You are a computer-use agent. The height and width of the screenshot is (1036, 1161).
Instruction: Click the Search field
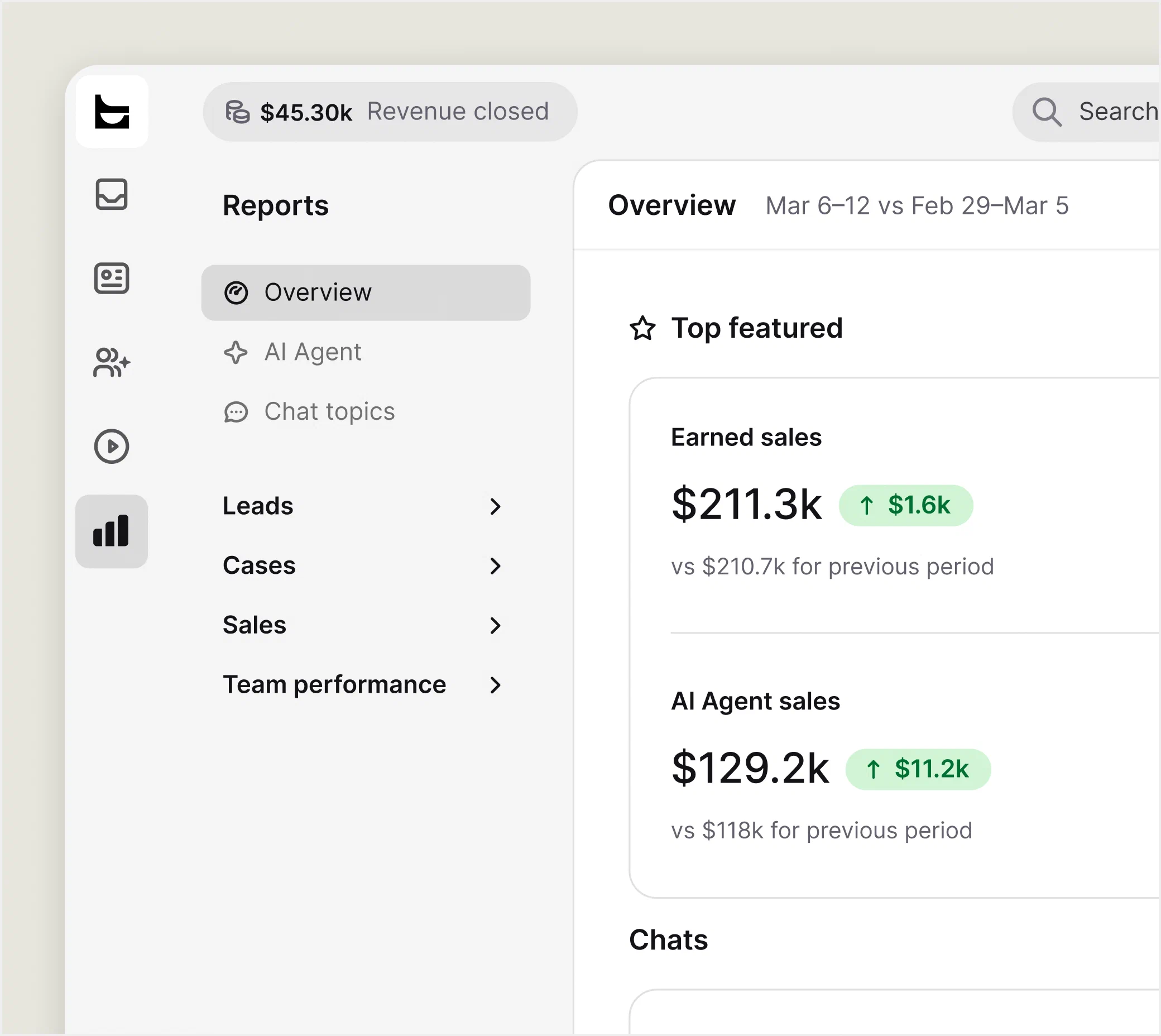(1086, 112)
